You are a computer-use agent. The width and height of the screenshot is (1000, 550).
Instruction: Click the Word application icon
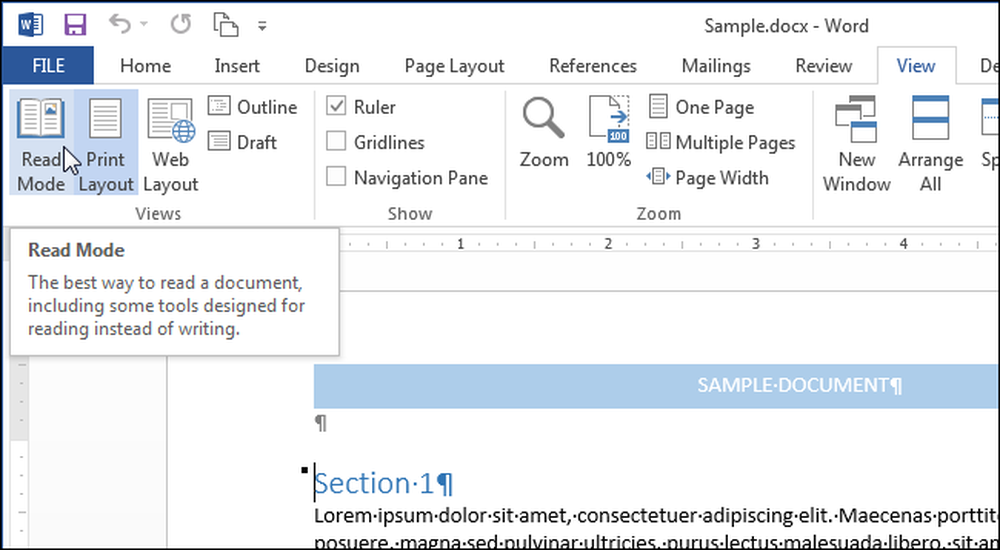click(x=31, y=26)
